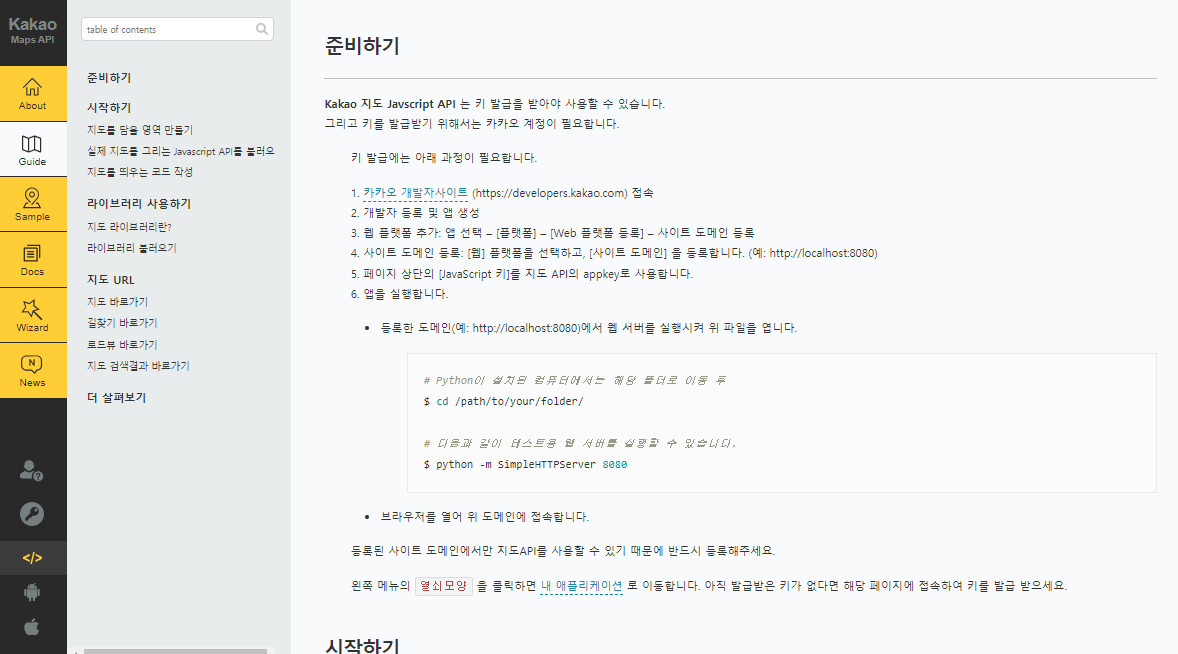Screen dimensions: 1178x654
Task: Go to 지도를 띄우는 코드 작성
Action: coord(140,172)
